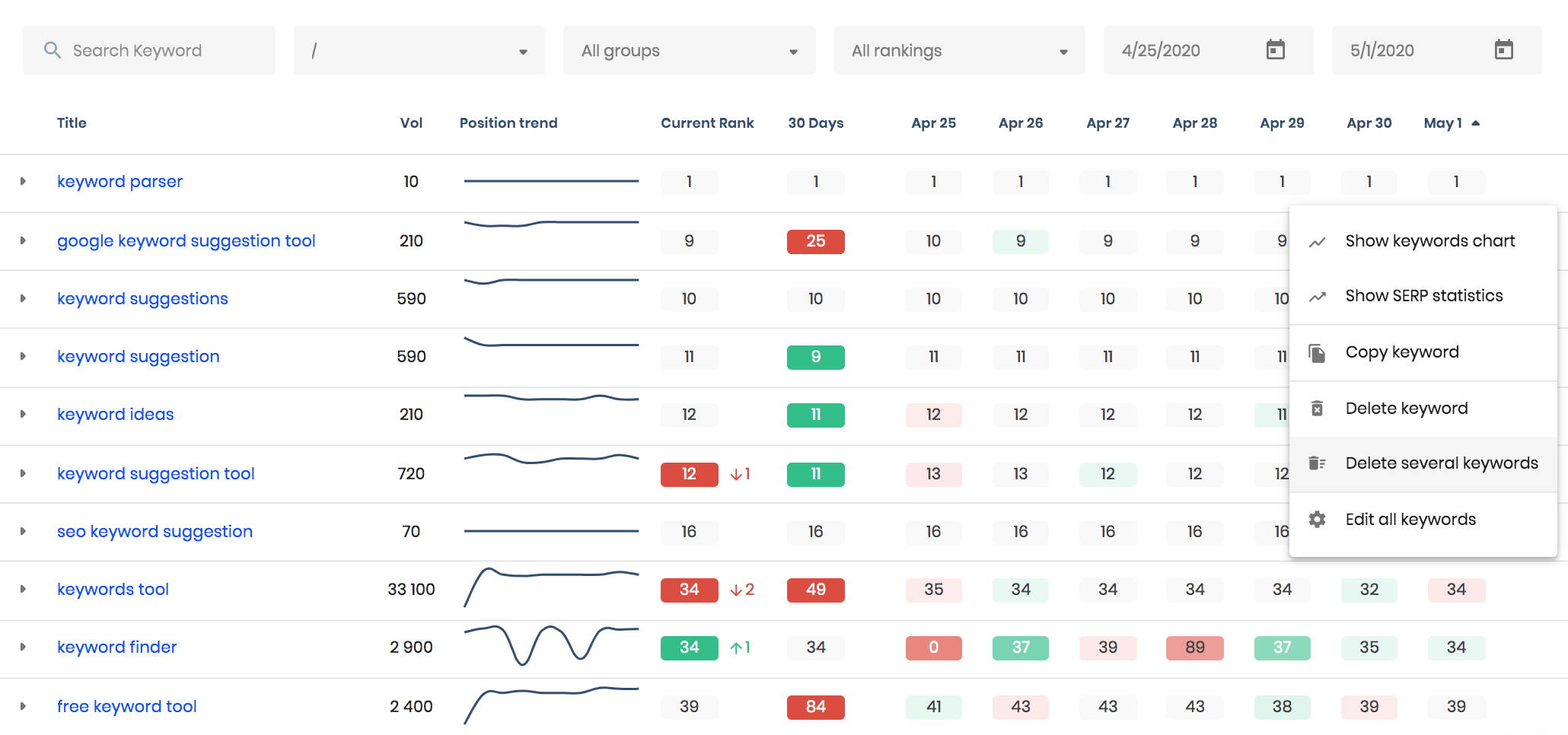
Task: Open the free keyword tool link
Action: click(x=126, y=707)
